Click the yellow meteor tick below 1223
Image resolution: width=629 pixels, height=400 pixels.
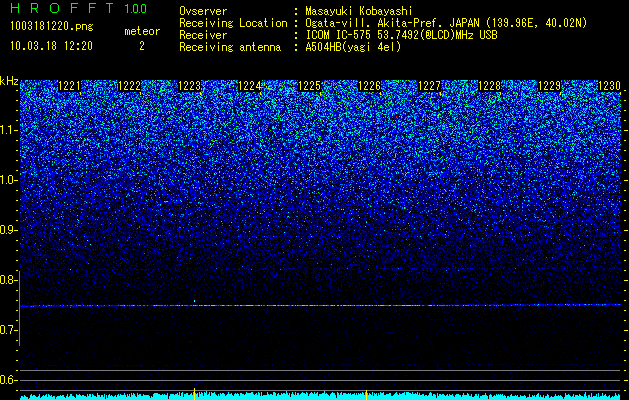[195, 393]
